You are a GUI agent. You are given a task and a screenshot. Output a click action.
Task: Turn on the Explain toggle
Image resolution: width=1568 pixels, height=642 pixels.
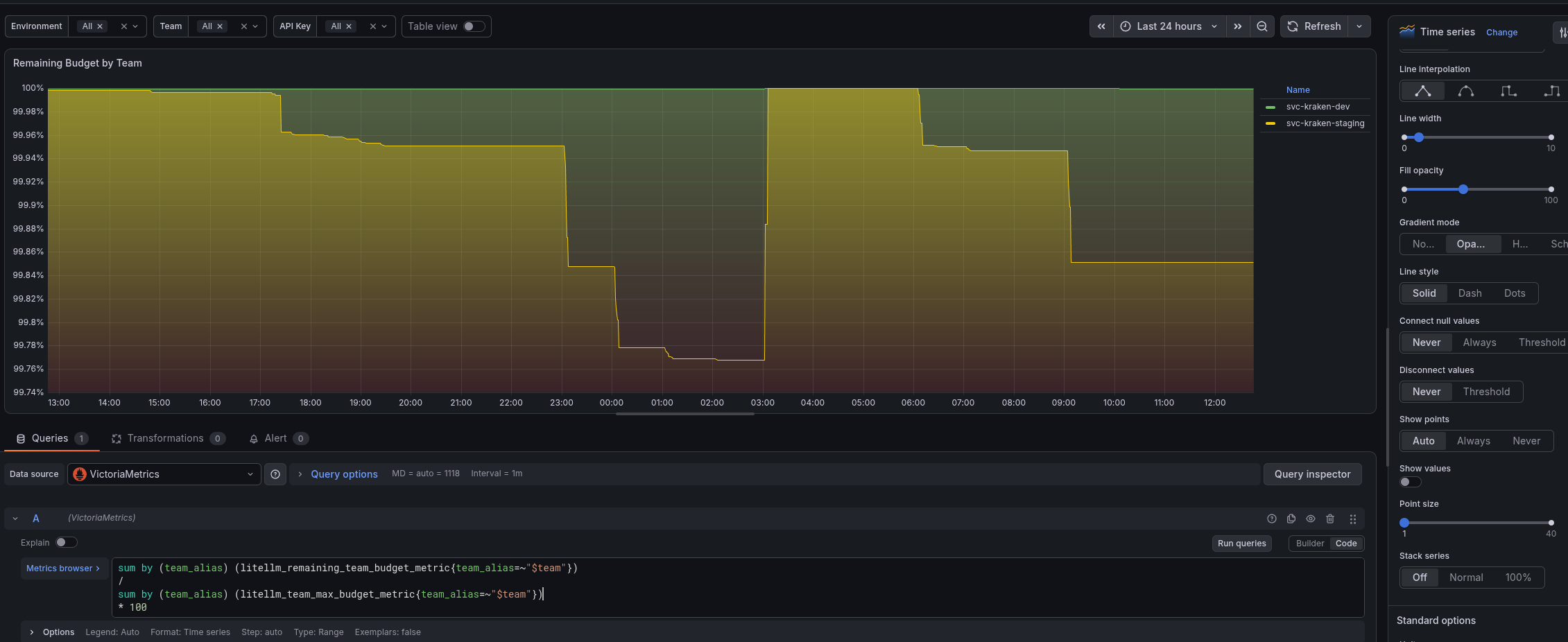[66, 542]
